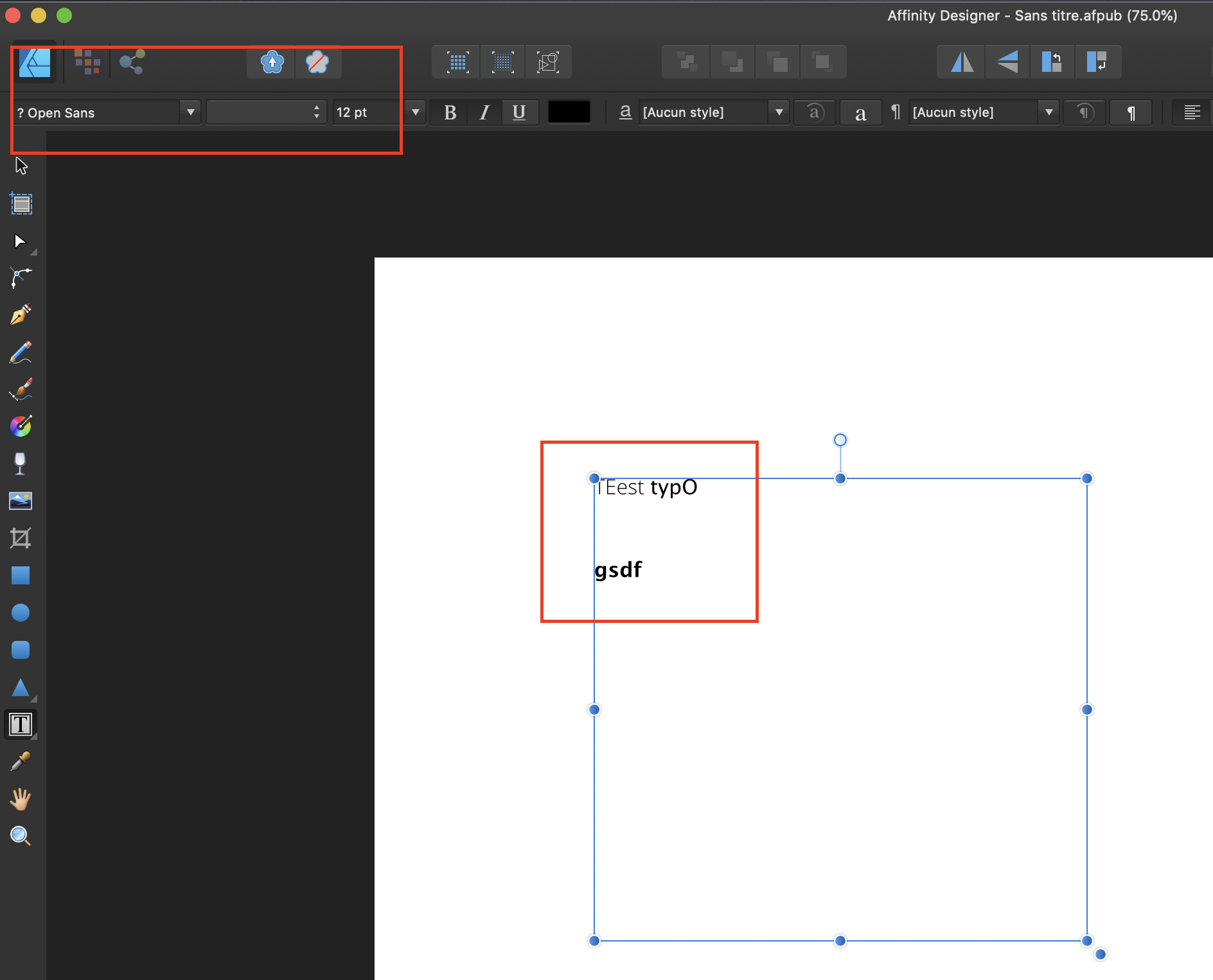Select the Corner tool
Screen dimensions: 1213x980
click(x=21, y=278)
